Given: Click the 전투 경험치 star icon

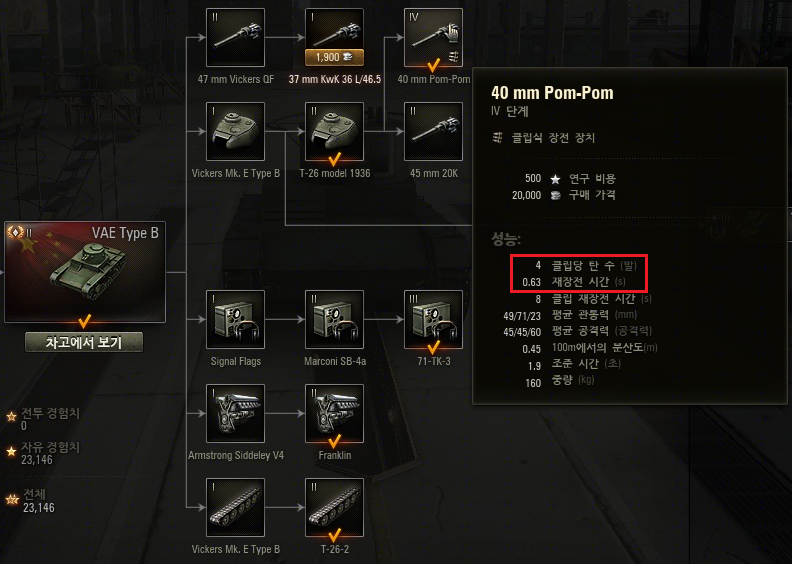Looking at the screenshot, I should coord(11,417).
